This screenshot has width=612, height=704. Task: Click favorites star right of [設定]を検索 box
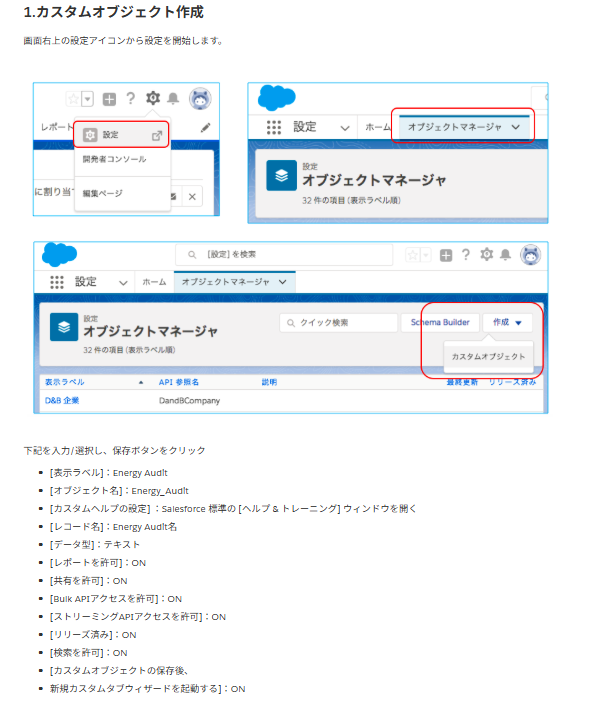[412, 255]
